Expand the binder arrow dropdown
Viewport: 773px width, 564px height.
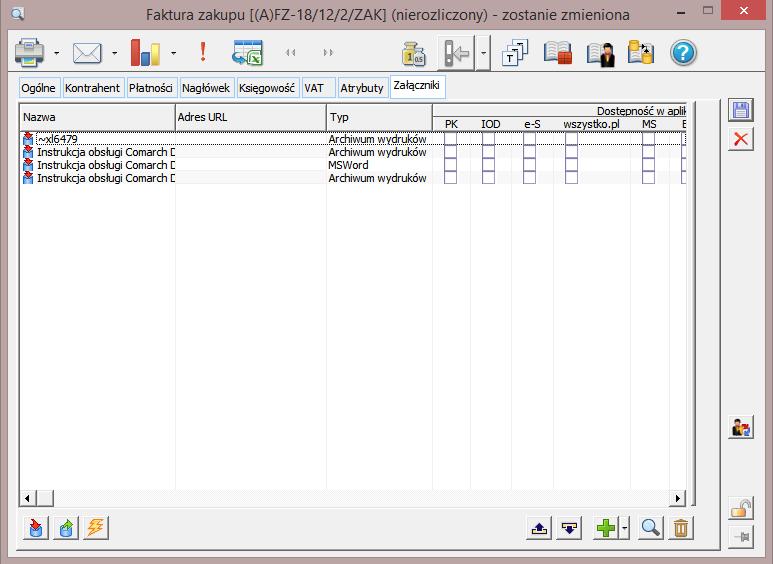[x=483, y=53]
